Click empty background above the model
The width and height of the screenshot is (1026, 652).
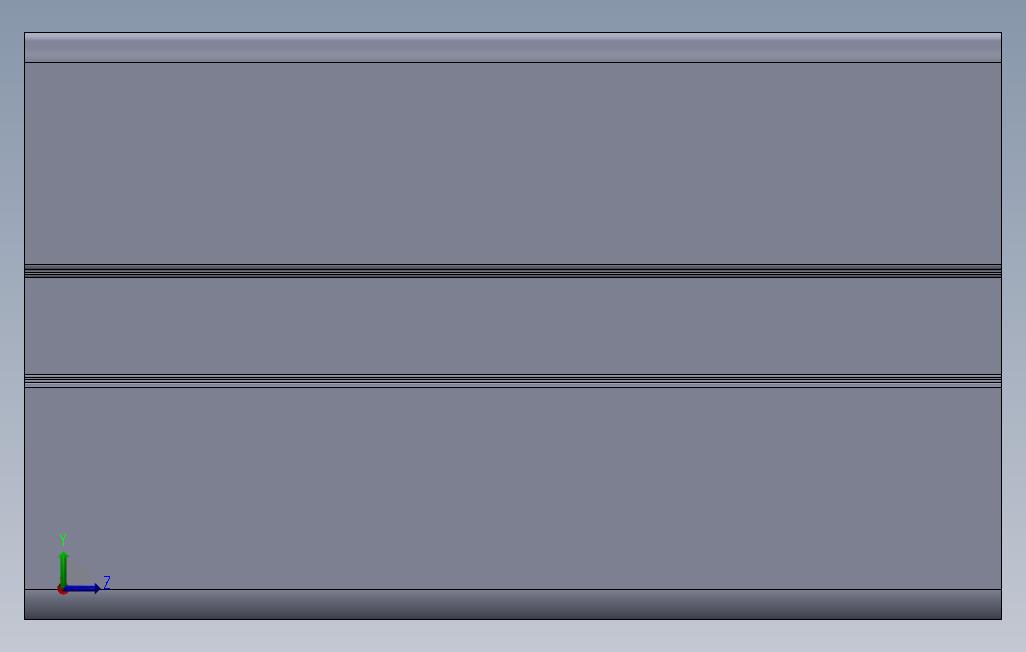tap(513, 16)
